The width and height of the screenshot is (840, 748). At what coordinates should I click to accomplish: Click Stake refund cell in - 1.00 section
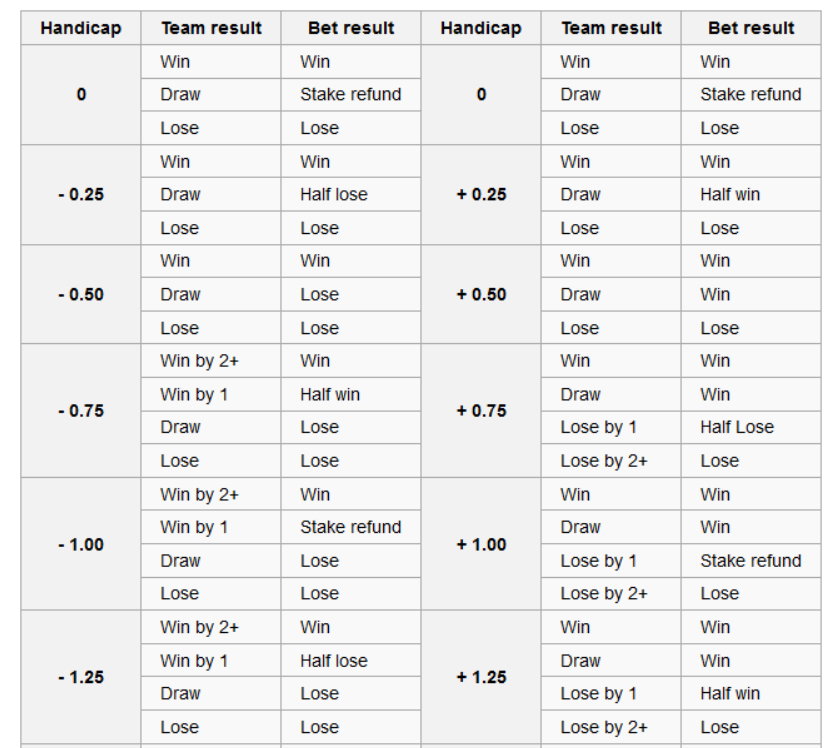click(351, 527)
